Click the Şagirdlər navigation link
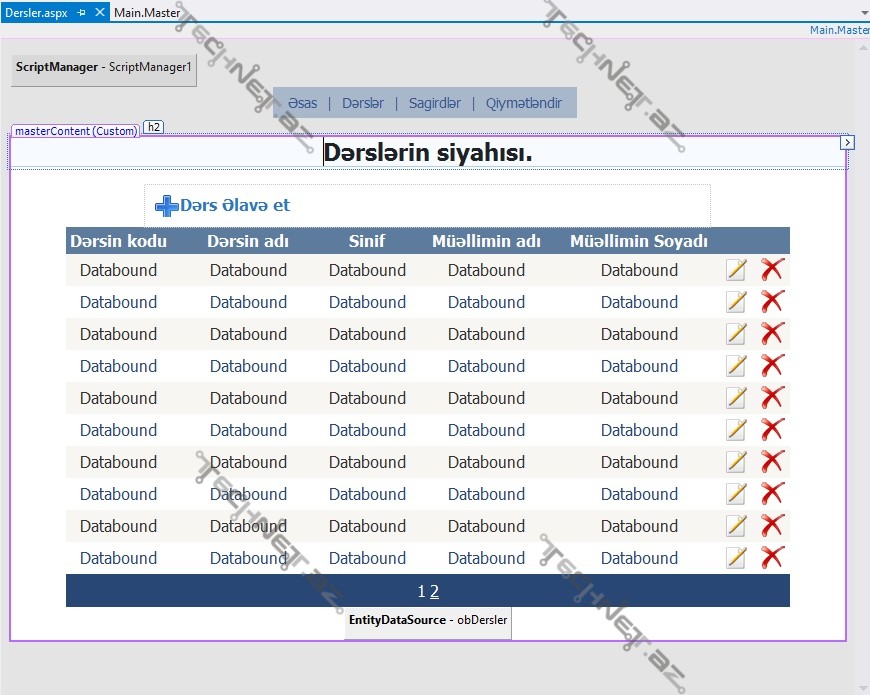This screenshot has width=870, height=695. pos(435,103)
